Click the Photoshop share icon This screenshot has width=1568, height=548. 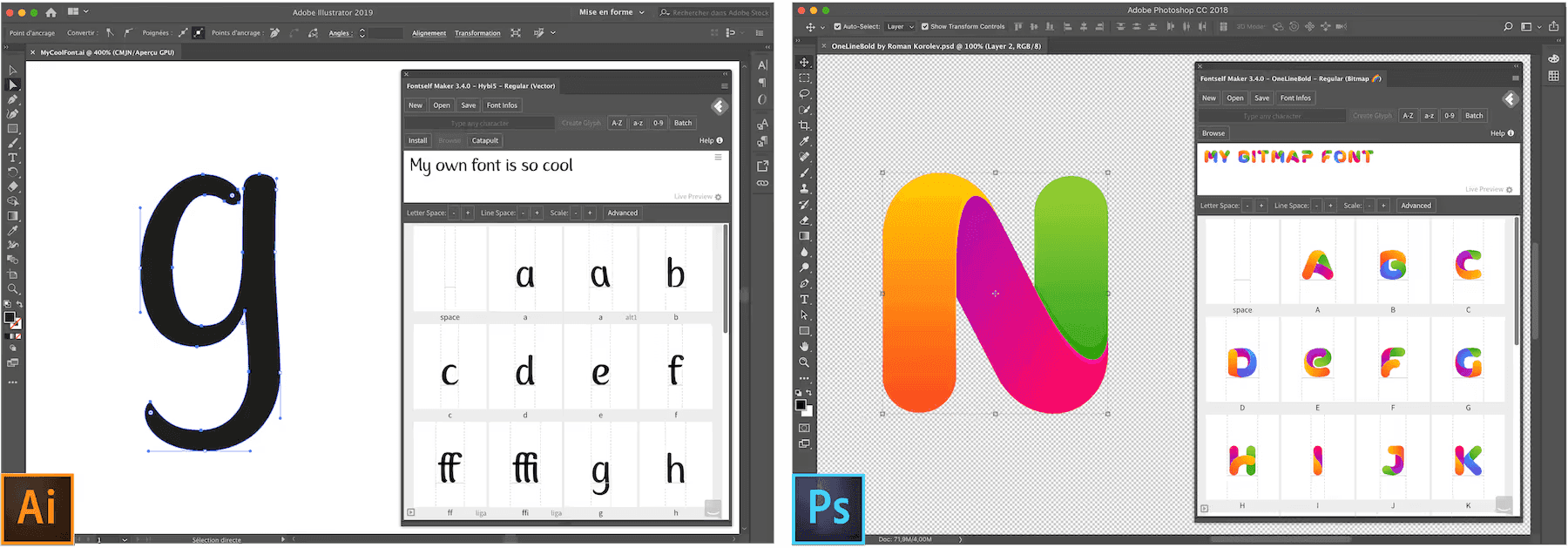pos(1554,26)
